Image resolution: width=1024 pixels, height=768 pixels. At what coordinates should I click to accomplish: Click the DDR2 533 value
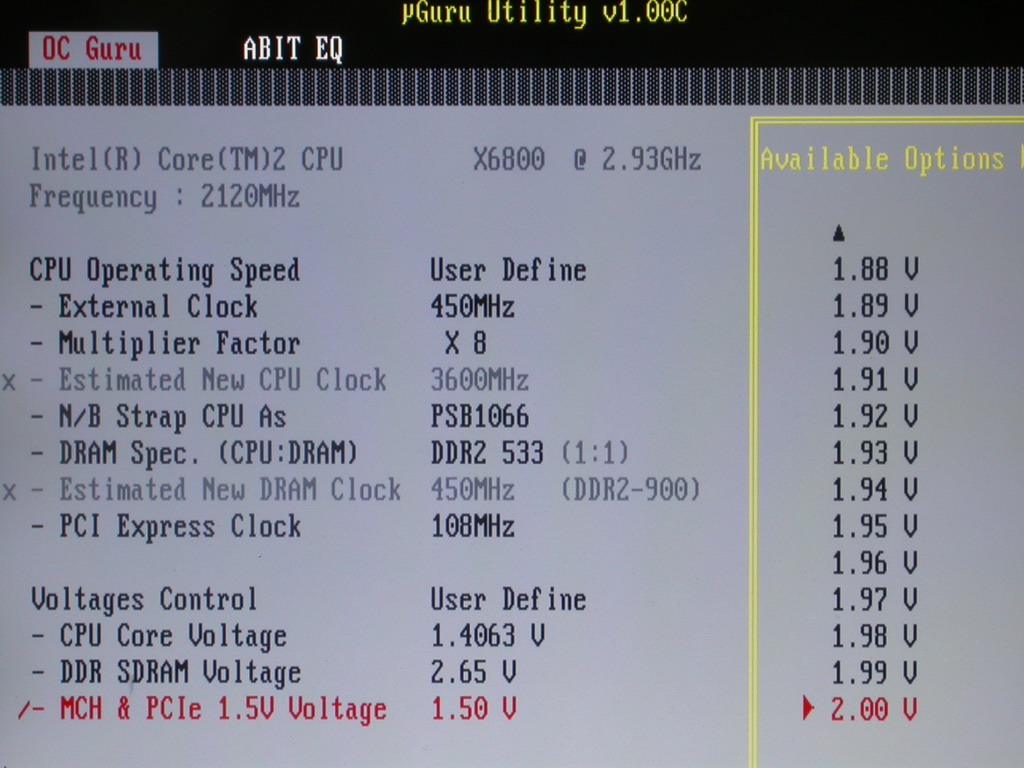tap(487, 453)
